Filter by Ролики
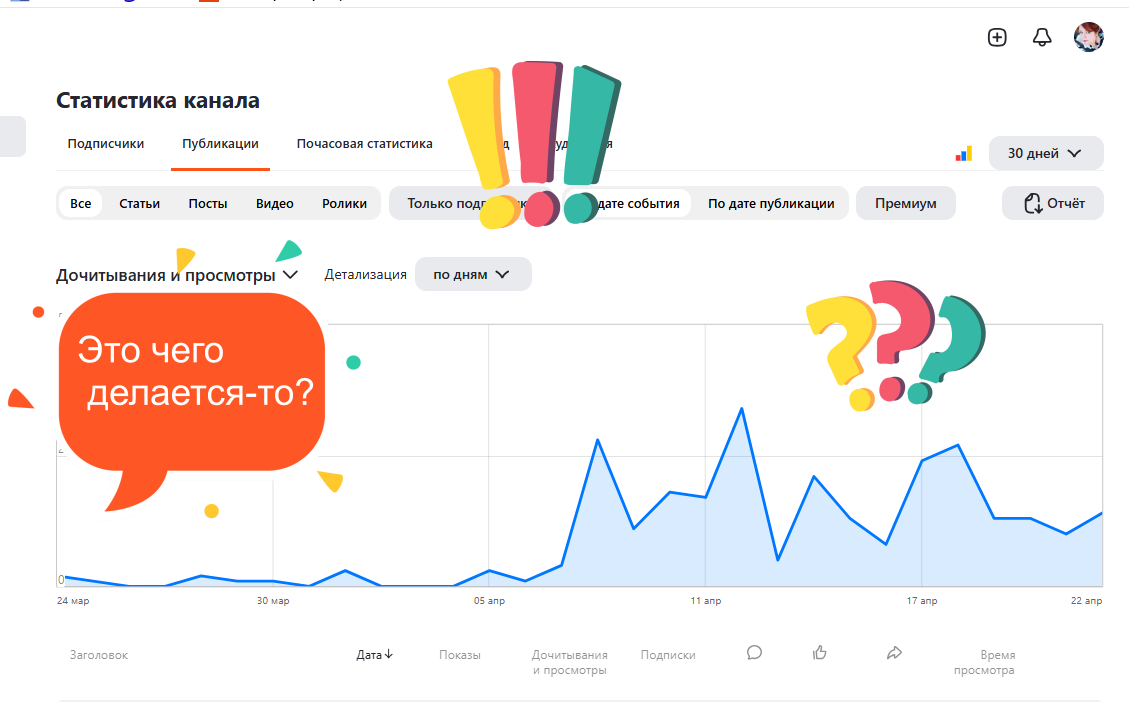 tap(344, 203)
